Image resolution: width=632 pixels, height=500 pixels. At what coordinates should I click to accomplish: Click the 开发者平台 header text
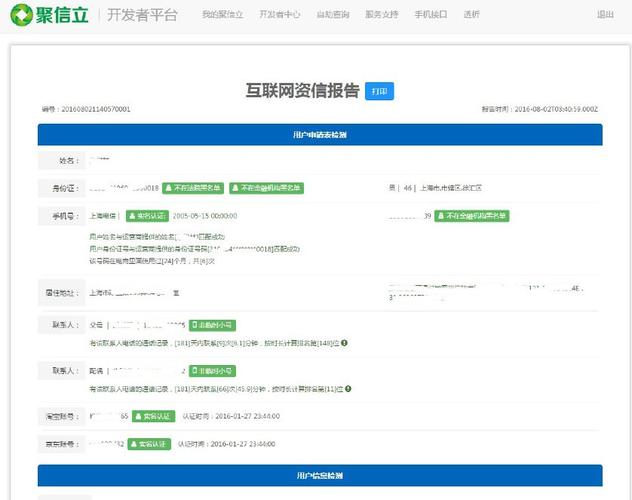click(142, 15)
